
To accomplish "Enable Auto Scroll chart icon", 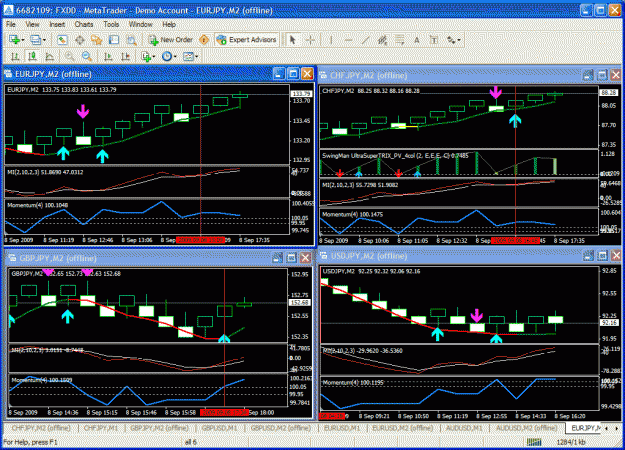I will [108, 57].
